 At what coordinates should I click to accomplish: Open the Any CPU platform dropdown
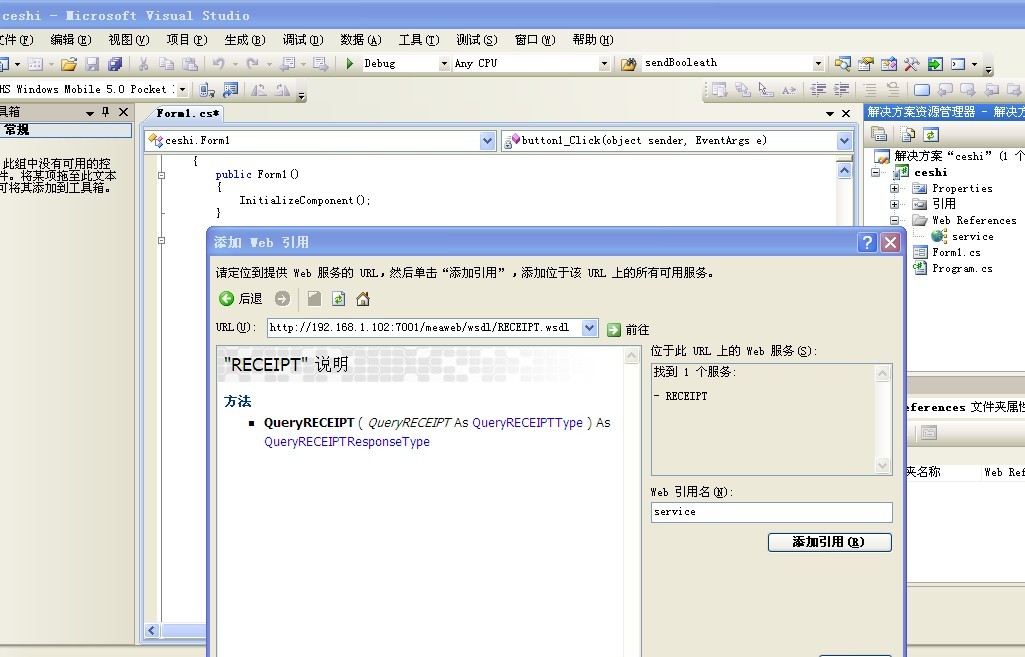click(604, 63)
